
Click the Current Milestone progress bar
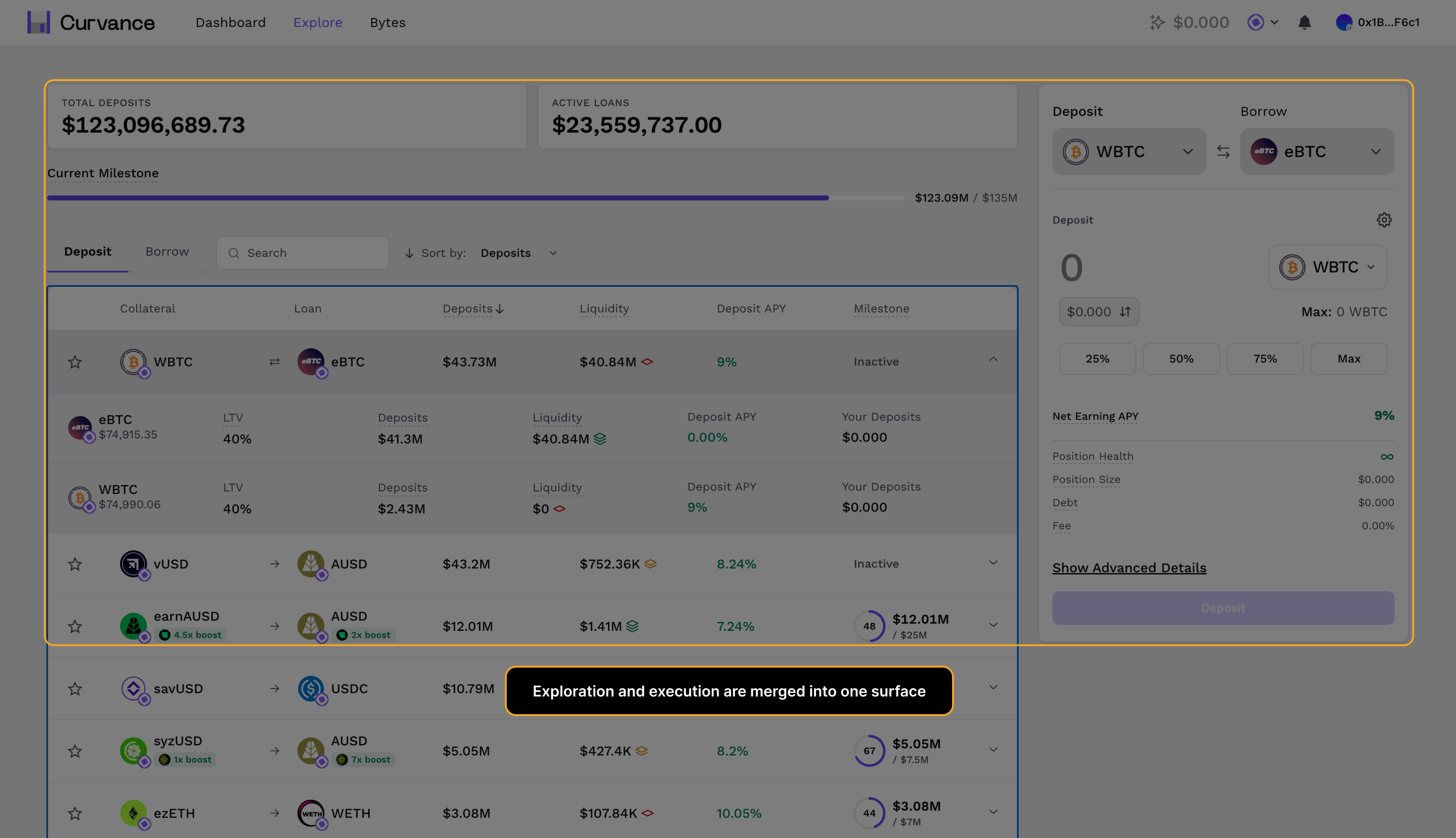pos(475,198)
